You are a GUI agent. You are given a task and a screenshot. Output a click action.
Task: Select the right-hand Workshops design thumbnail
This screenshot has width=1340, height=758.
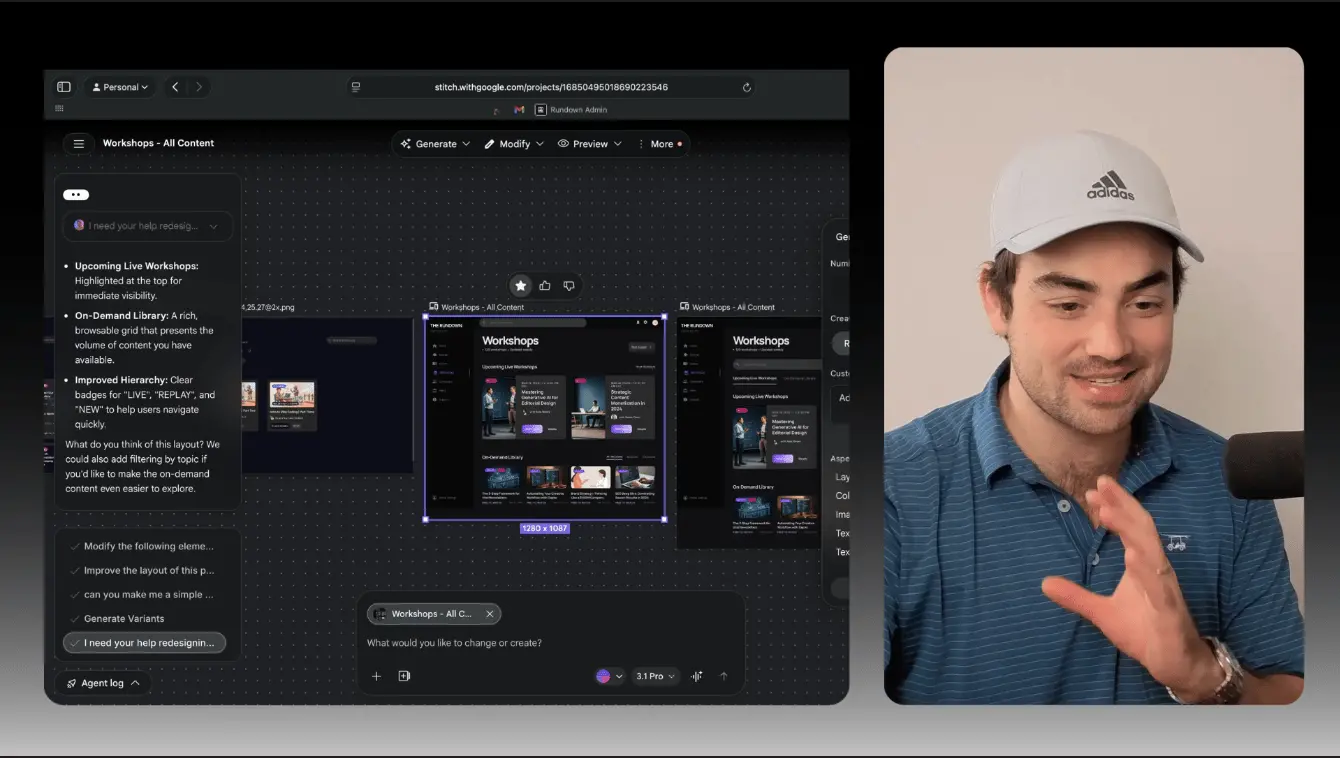point(748,430)
